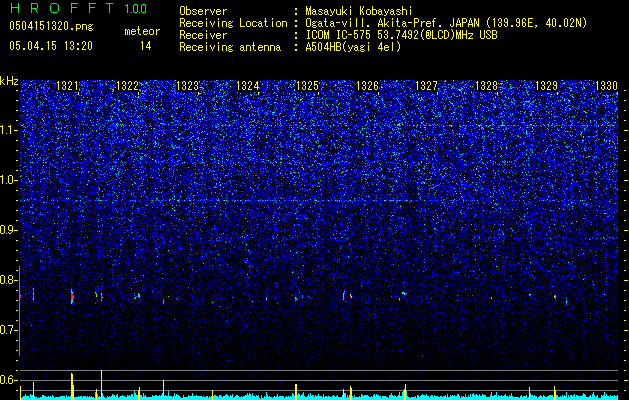Click the 1328 time marker
The height and width of the screenshot is (400, 629).
pos(487,86)
